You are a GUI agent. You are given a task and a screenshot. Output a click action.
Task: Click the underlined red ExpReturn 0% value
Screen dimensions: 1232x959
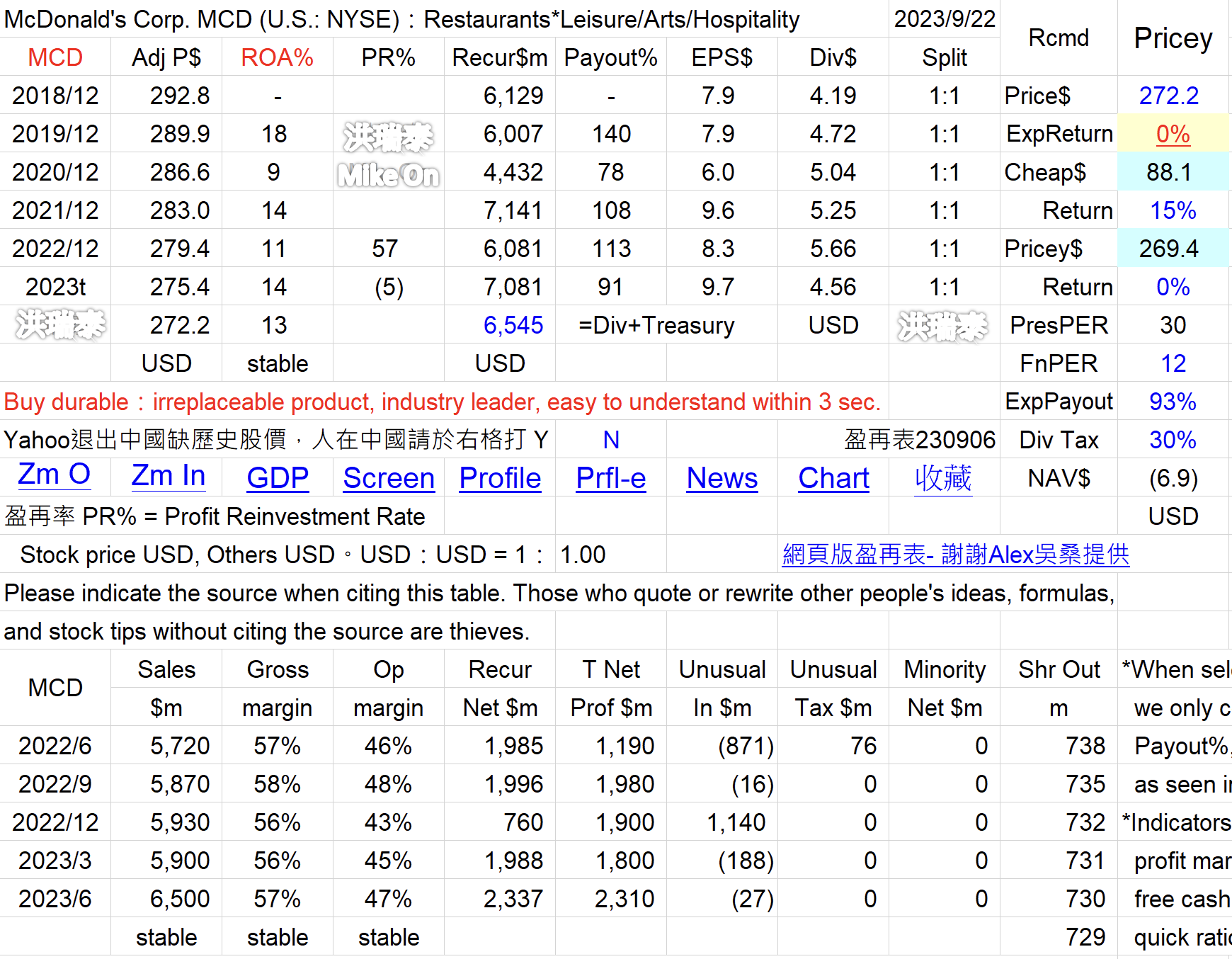click(x=1173, y=134)
